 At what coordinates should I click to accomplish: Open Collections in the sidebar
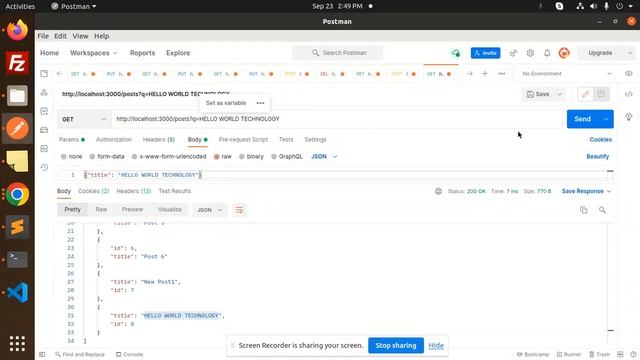click(44, 74)
